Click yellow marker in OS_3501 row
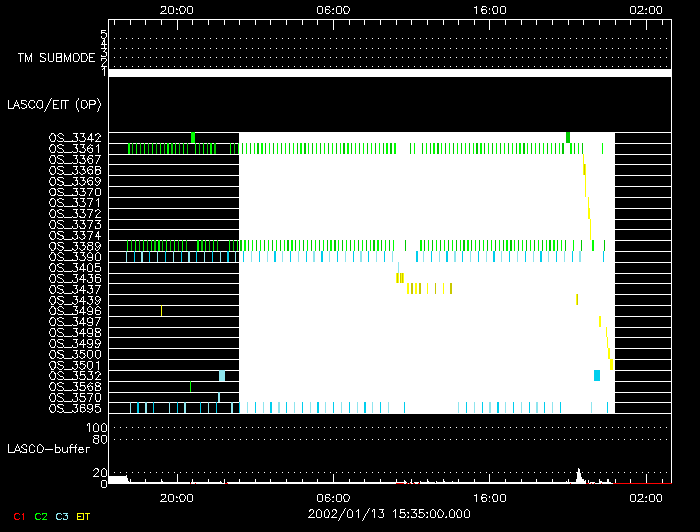700x532 pixels. [x=611, y=364]
